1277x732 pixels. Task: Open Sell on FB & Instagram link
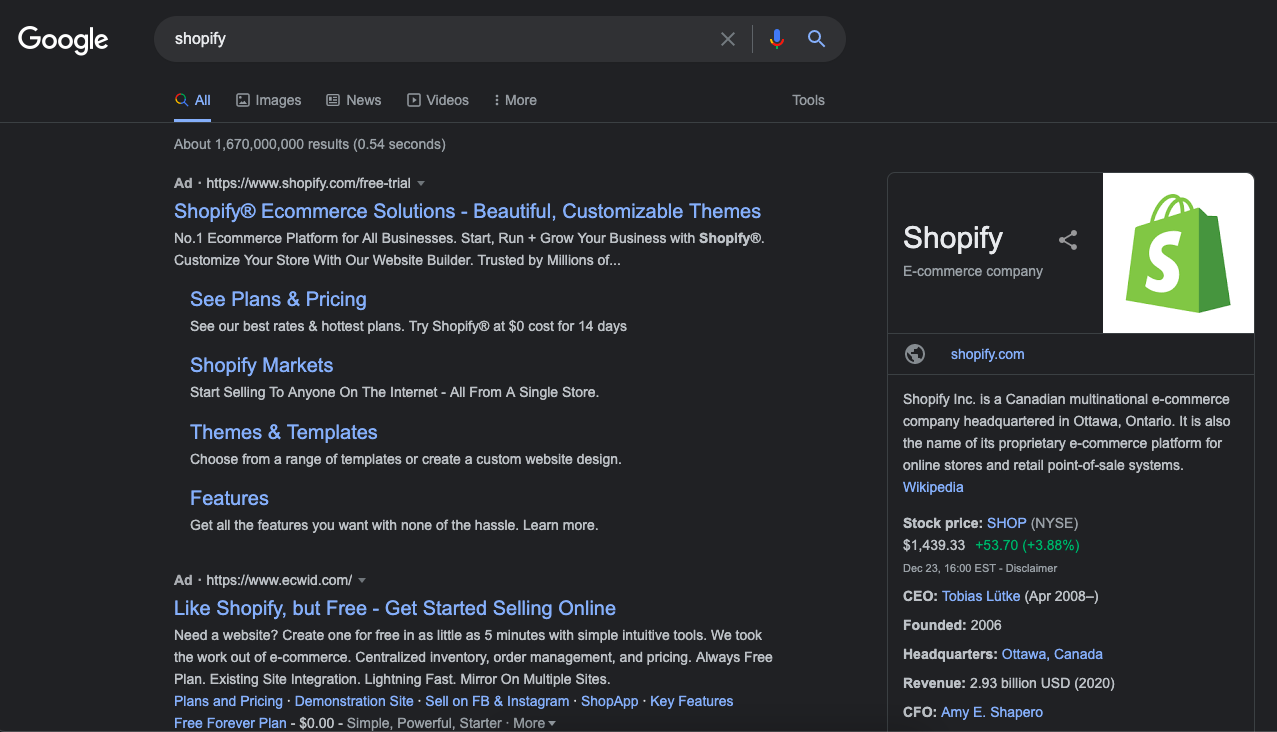pyautogui.click(x=497, y=701)
